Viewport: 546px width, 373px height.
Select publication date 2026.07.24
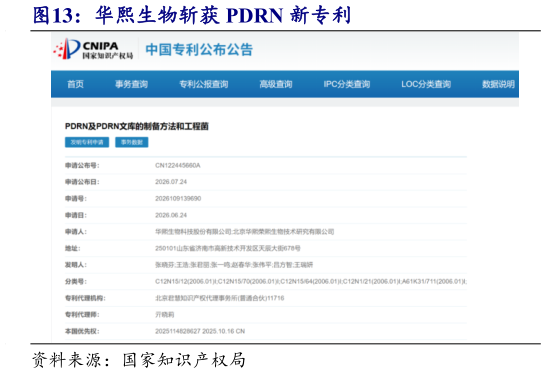[171, 182]
